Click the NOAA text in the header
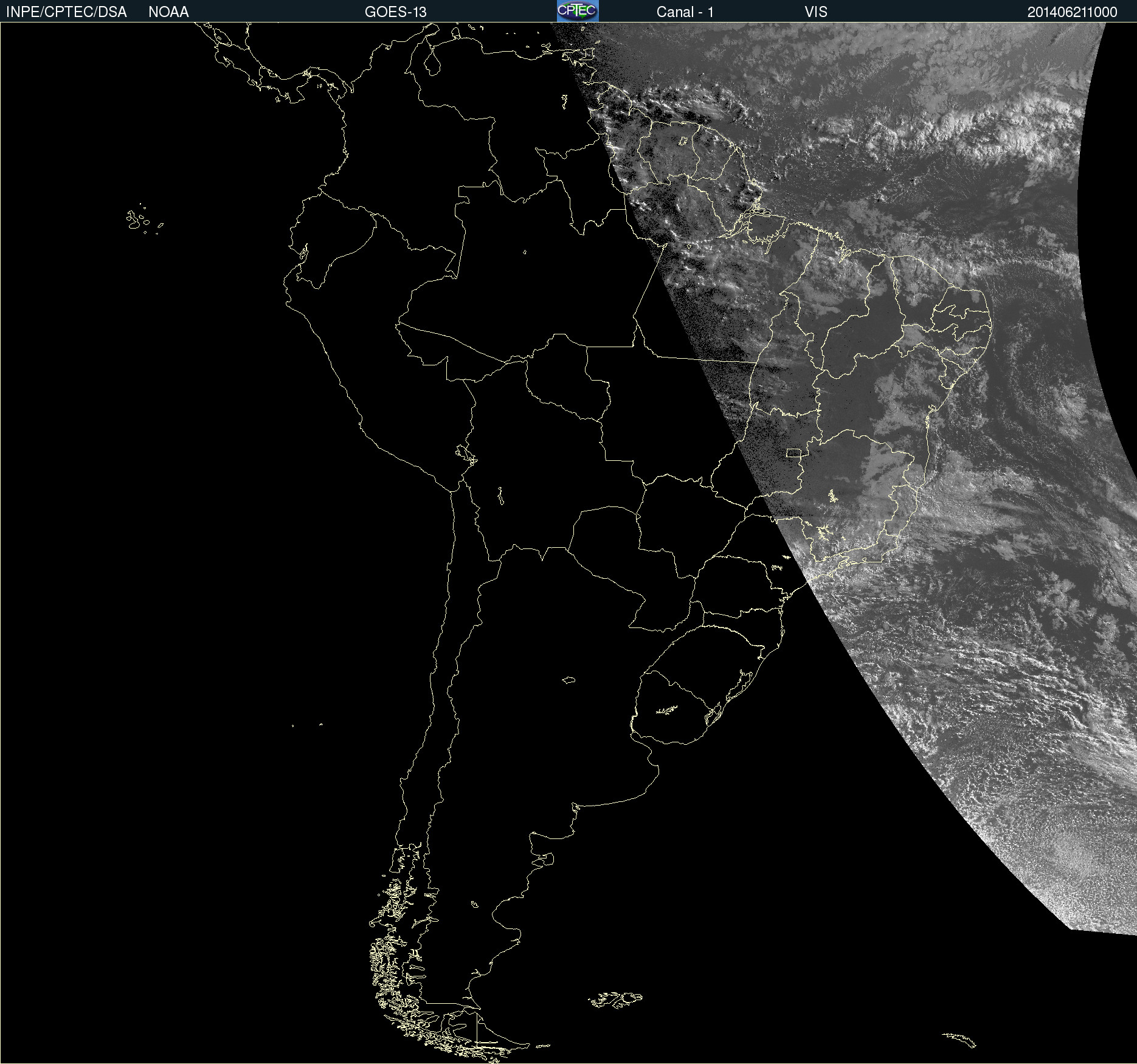The height and width of the screenshot is (1064, 1137). [168, 12]
